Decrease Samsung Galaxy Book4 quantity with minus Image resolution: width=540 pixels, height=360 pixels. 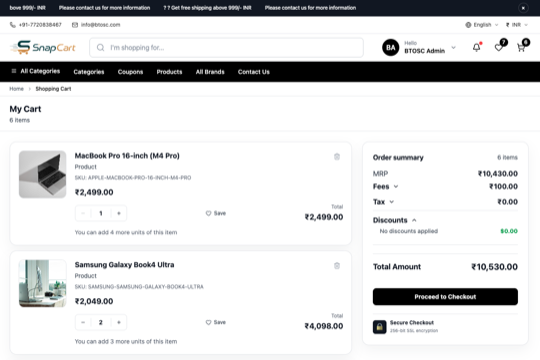pos(83,322)
